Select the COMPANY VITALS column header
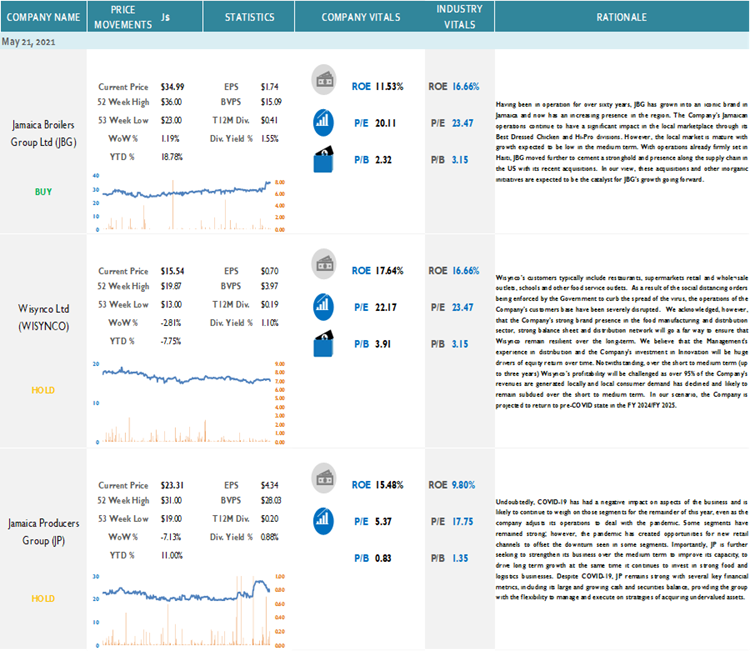The height and width of the screenshot is (651, 750). [x=360, y=17]
